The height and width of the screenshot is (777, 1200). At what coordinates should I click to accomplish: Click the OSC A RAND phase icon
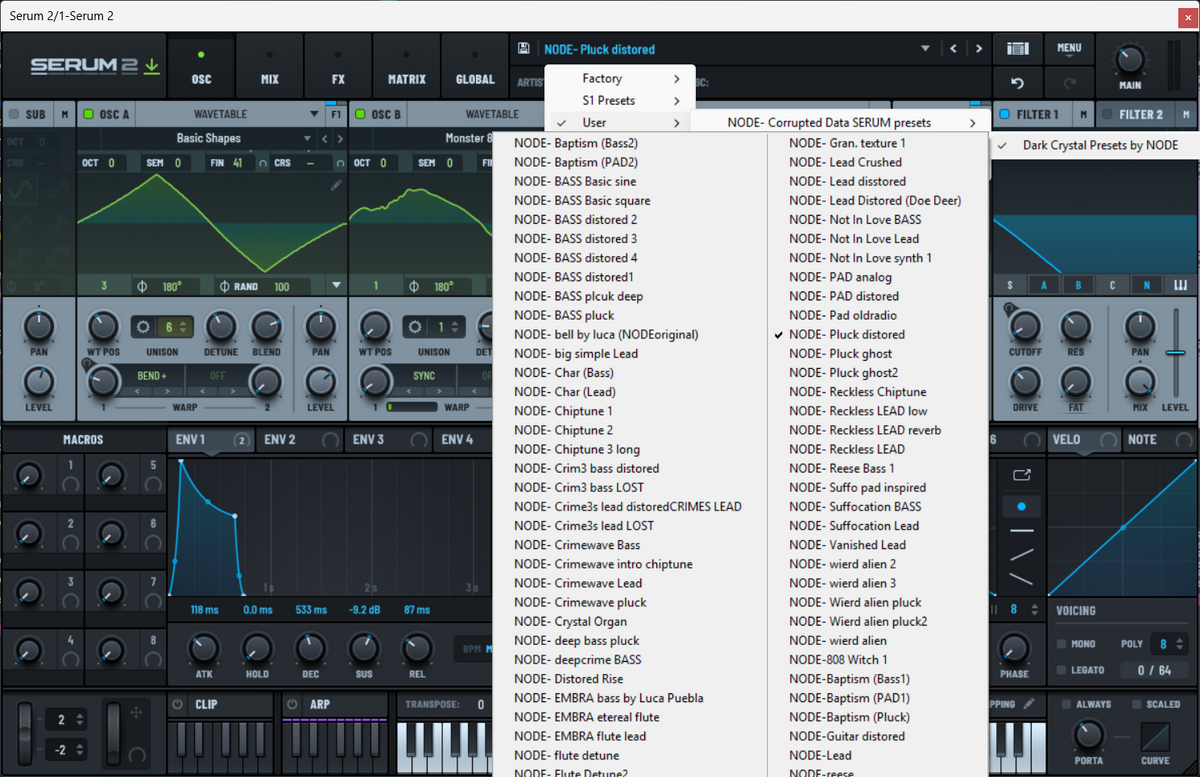pos(223,286)
